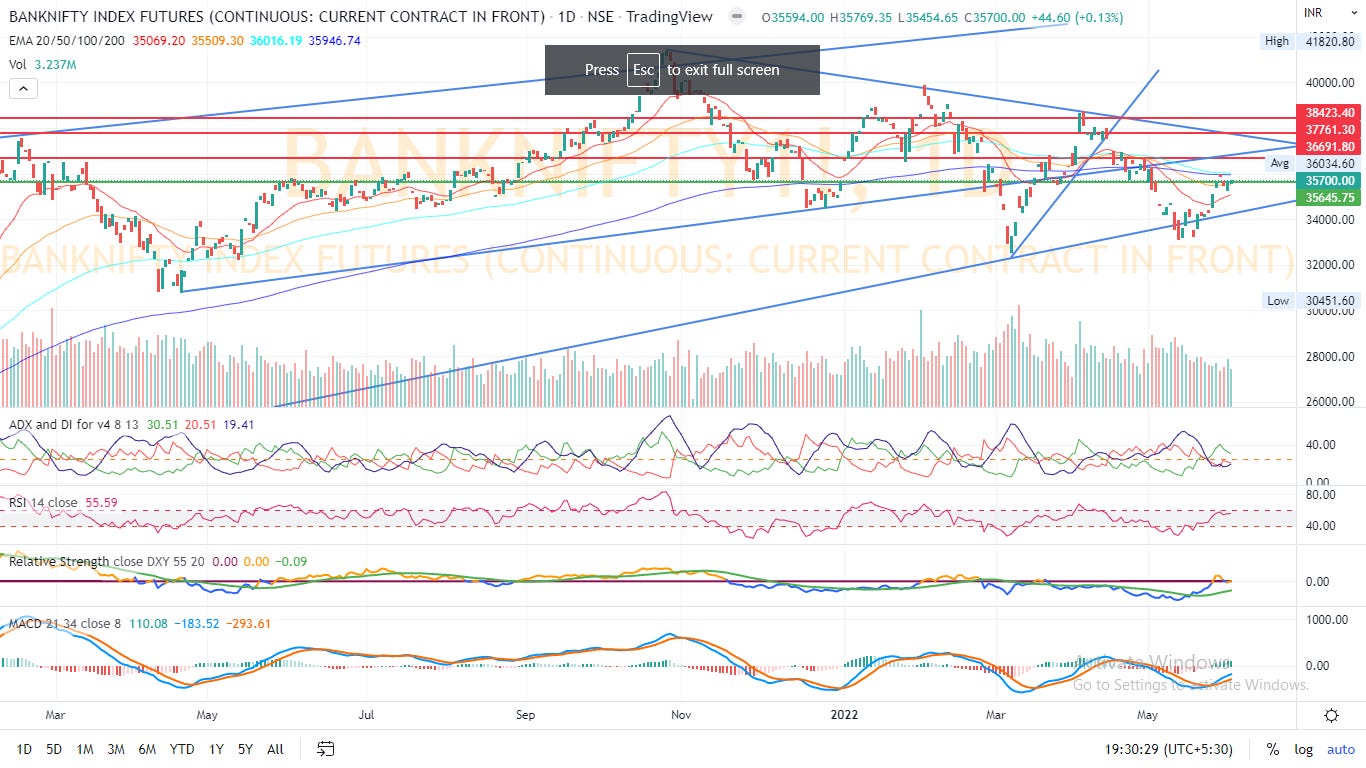
Task: Click the Avg 36034.60 label
Action: click(1312, 163)
